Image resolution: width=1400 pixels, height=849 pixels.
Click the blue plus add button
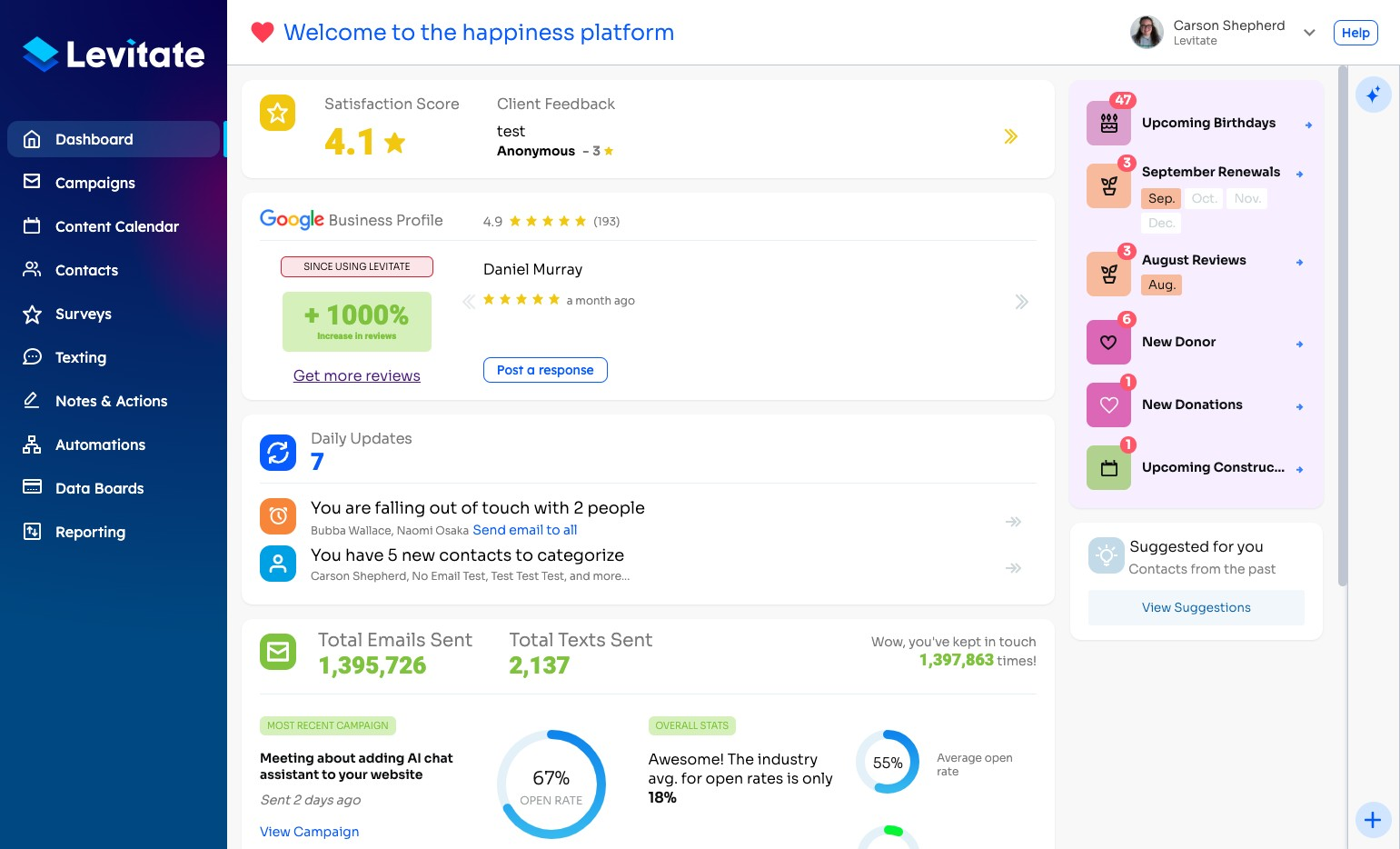click(1374, 820)
